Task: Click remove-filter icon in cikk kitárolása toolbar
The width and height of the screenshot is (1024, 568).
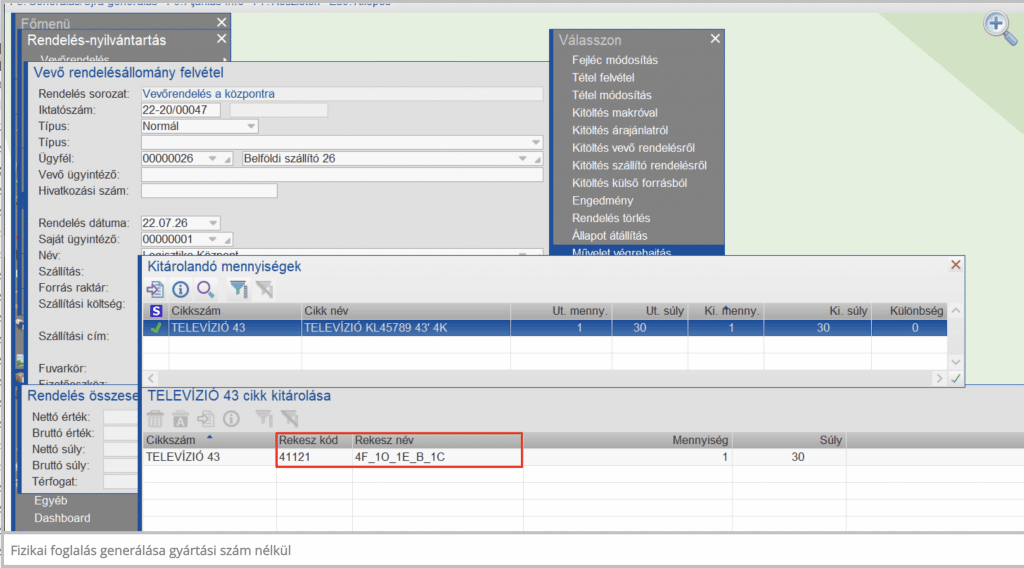Action: (x=289, y=418)
